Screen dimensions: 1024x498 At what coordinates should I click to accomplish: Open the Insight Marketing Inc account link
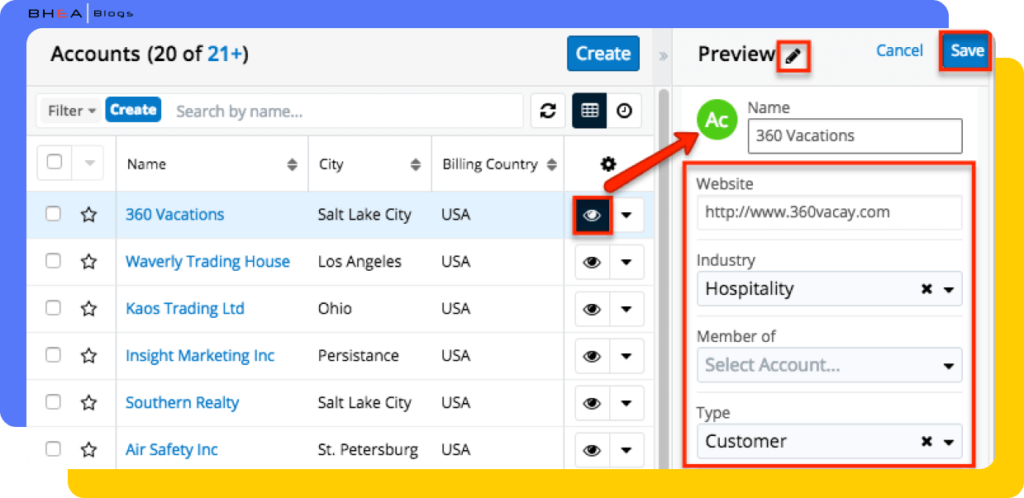click(200, 356)
